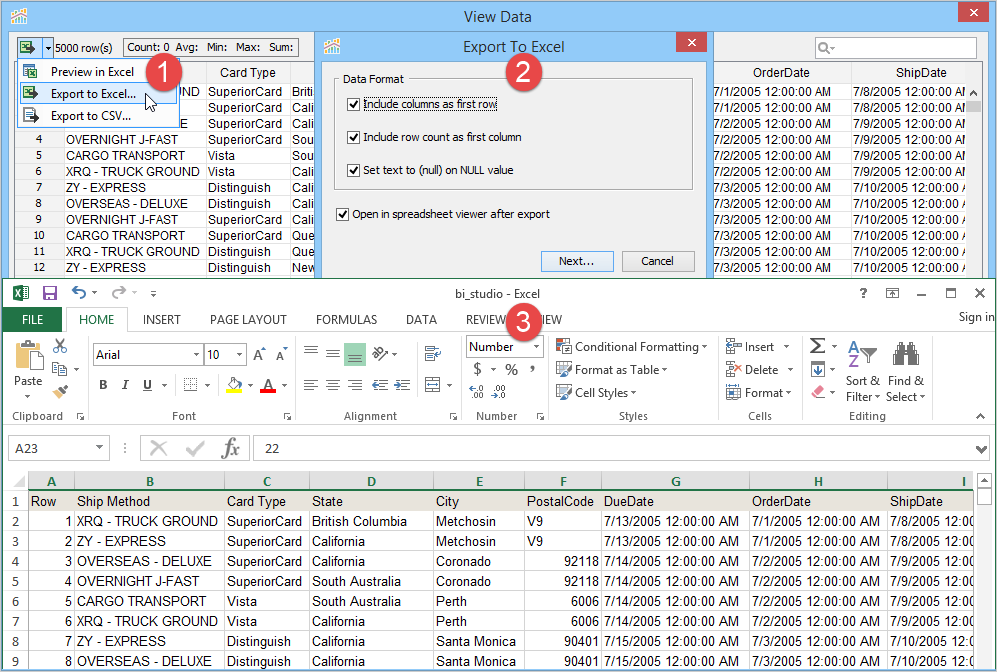997x672 pixels.
Task: Open the FILE tab
Action: (32, 320)
